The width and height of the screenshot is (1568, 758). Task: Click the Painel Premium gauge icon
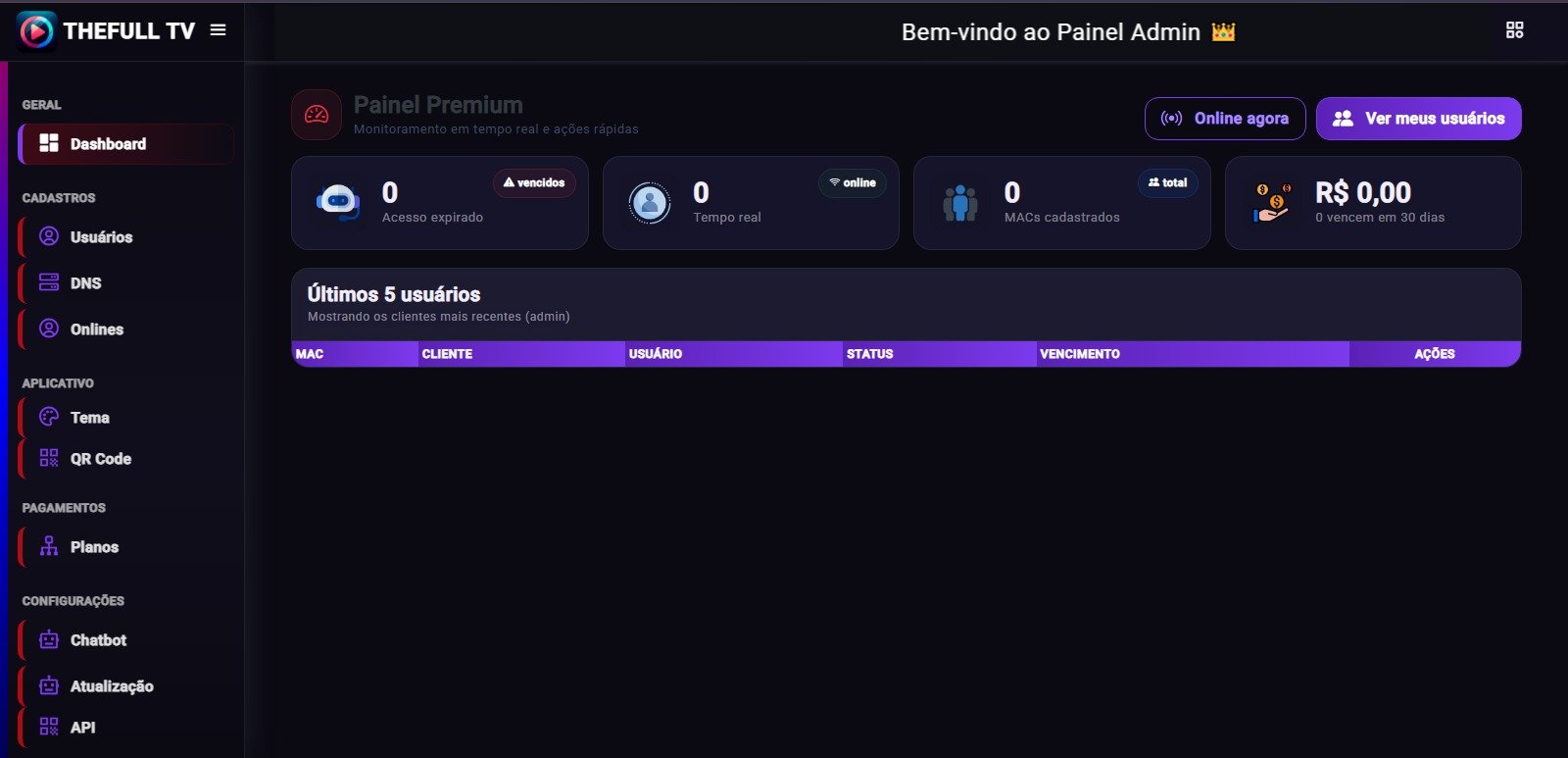click(x=317, y=115)
